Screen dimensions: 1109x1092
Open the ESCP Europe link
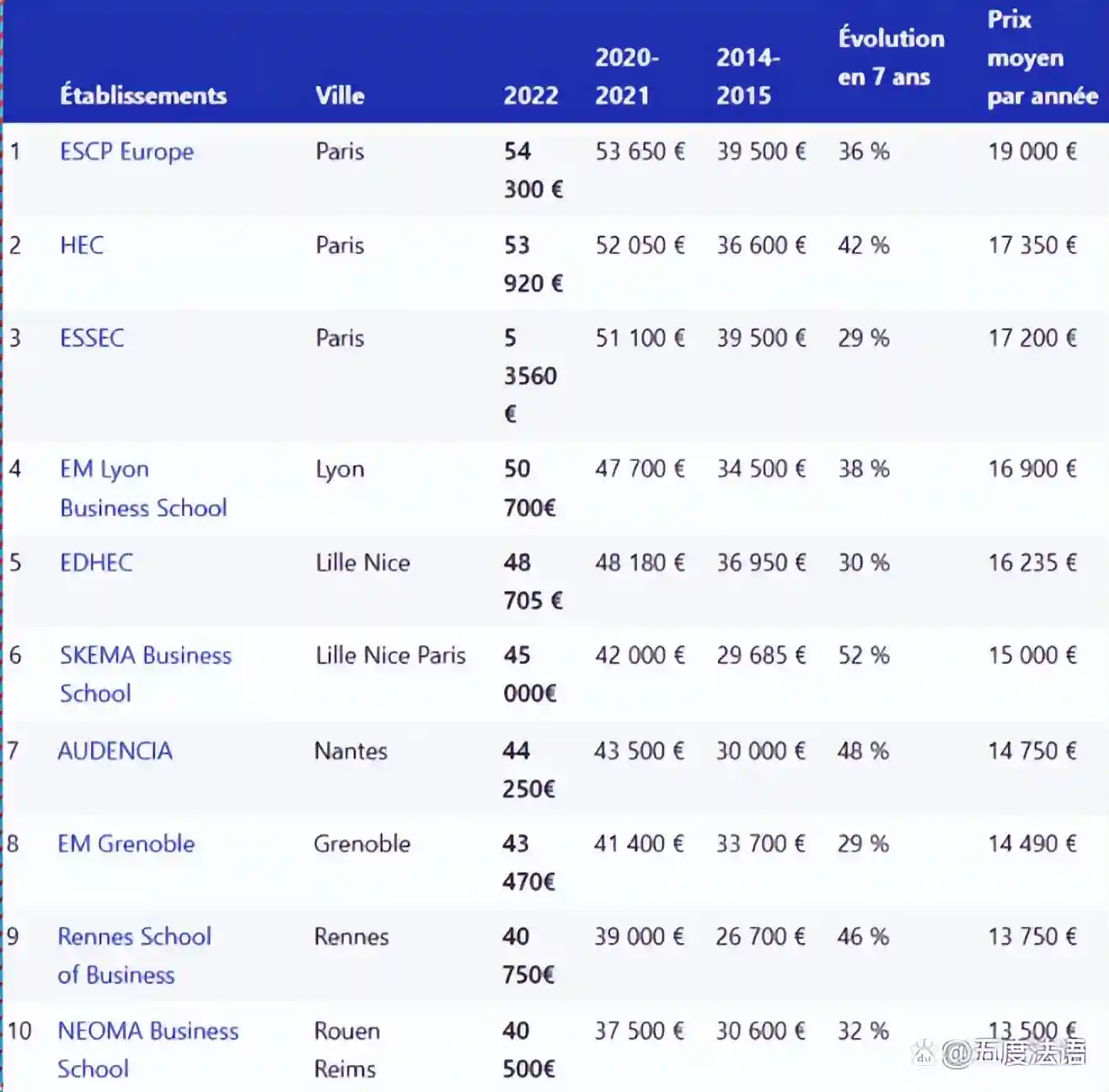pos(126,152)
